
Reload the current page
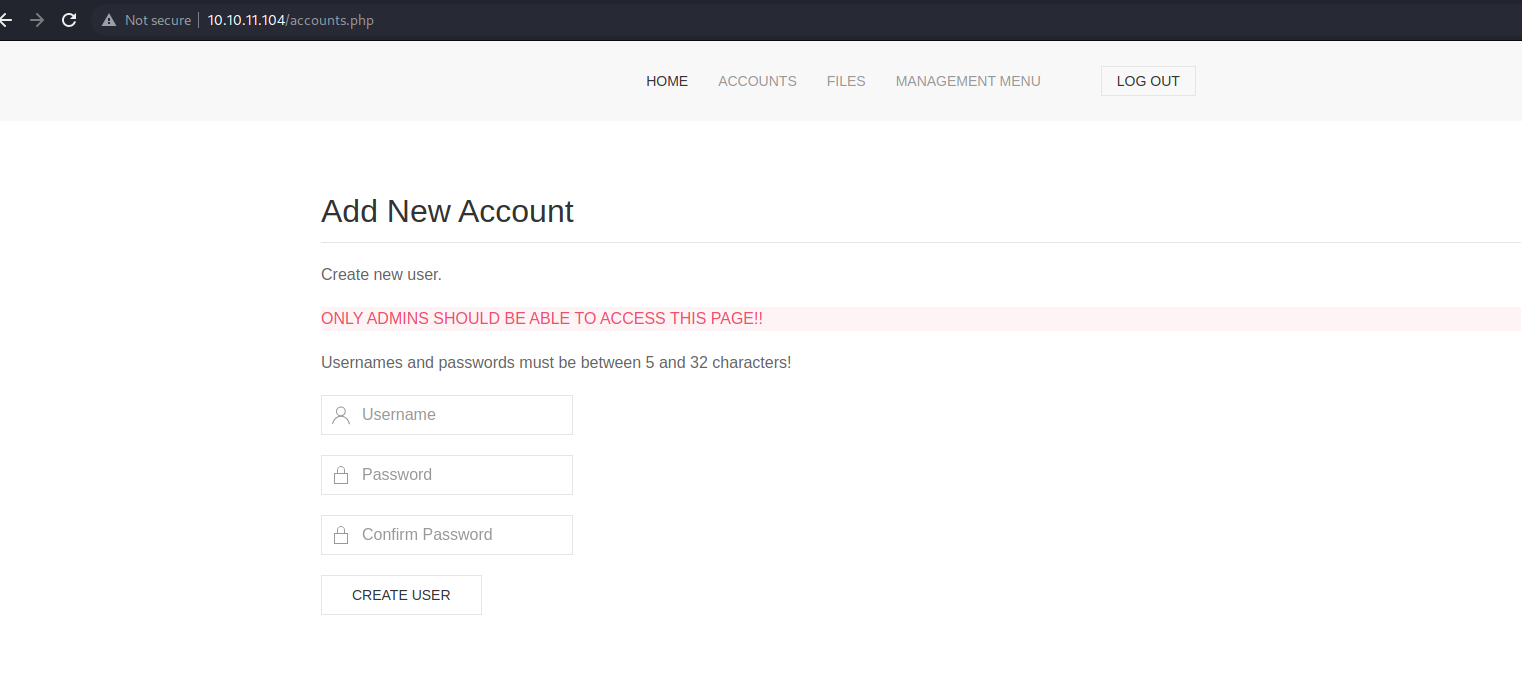tap(69, 20)
